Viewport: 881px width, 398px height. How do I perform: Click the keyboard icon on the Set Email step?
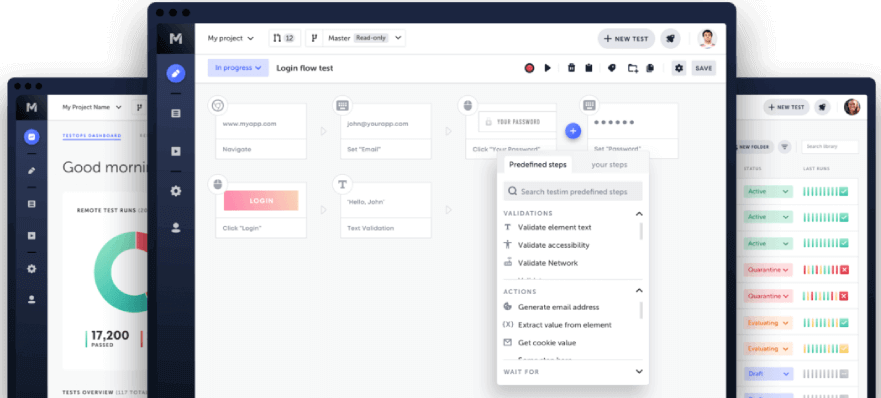click(342, 105)
